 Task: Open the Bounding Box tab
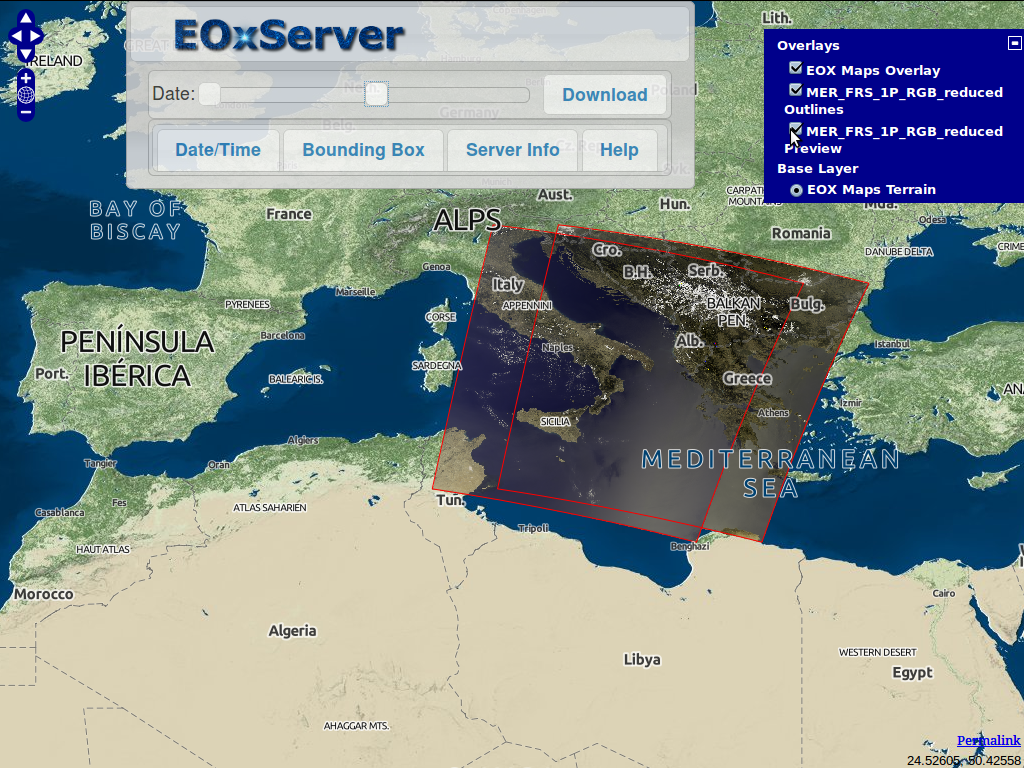[x=363, y=150]
